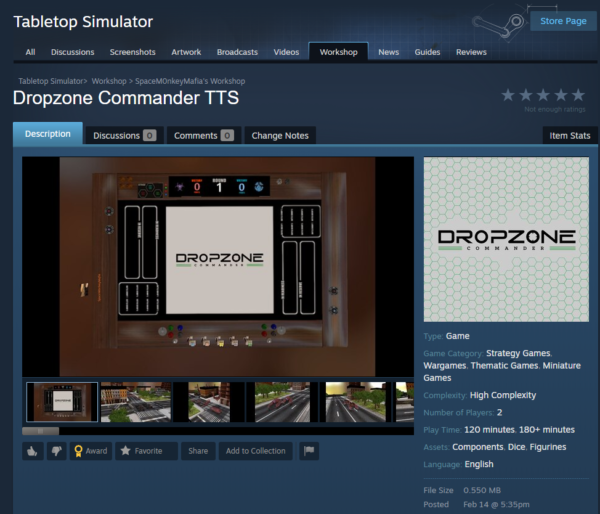Viewport: 600px width, 514px height.
Task: Click the posted date Feb 14
Action: click(496, 504)
